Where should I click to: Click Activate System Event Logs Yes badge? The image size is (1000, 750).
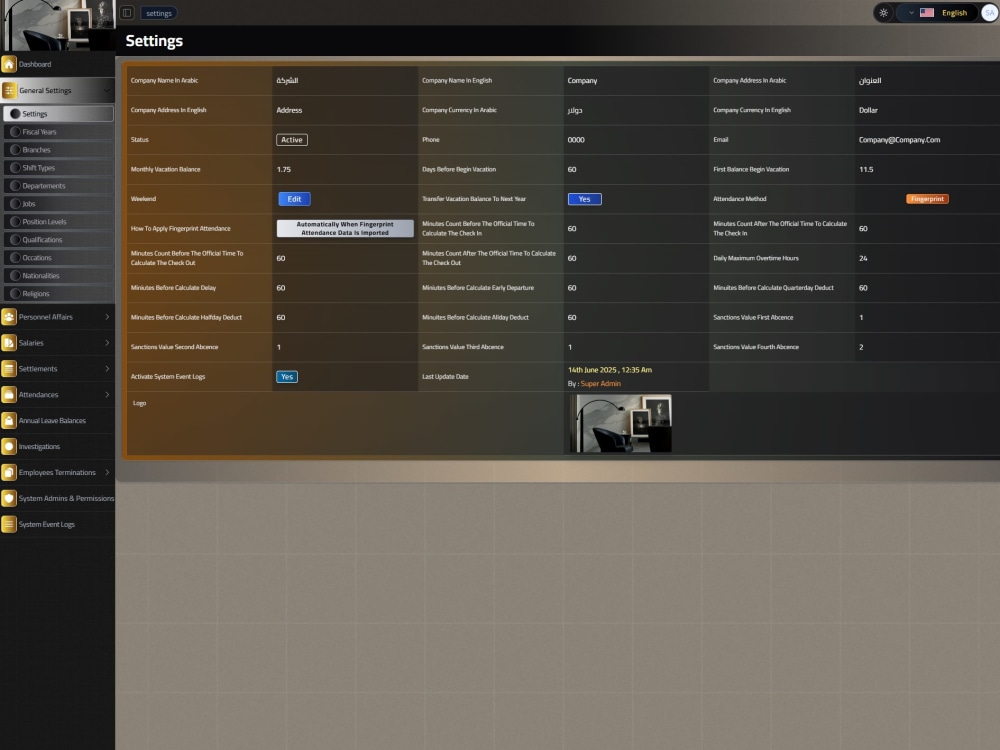click(x=287, y=377)
